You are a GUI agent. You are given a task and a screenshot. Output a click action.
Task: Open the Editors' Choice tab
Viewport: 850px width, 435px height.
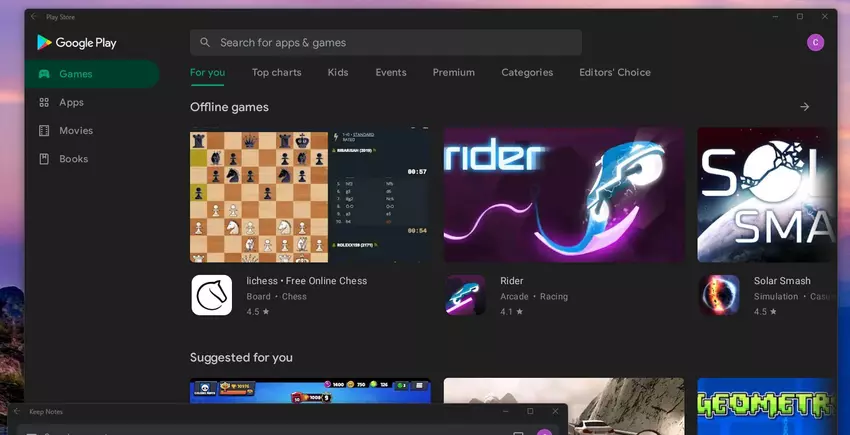[x=614, y=73]
